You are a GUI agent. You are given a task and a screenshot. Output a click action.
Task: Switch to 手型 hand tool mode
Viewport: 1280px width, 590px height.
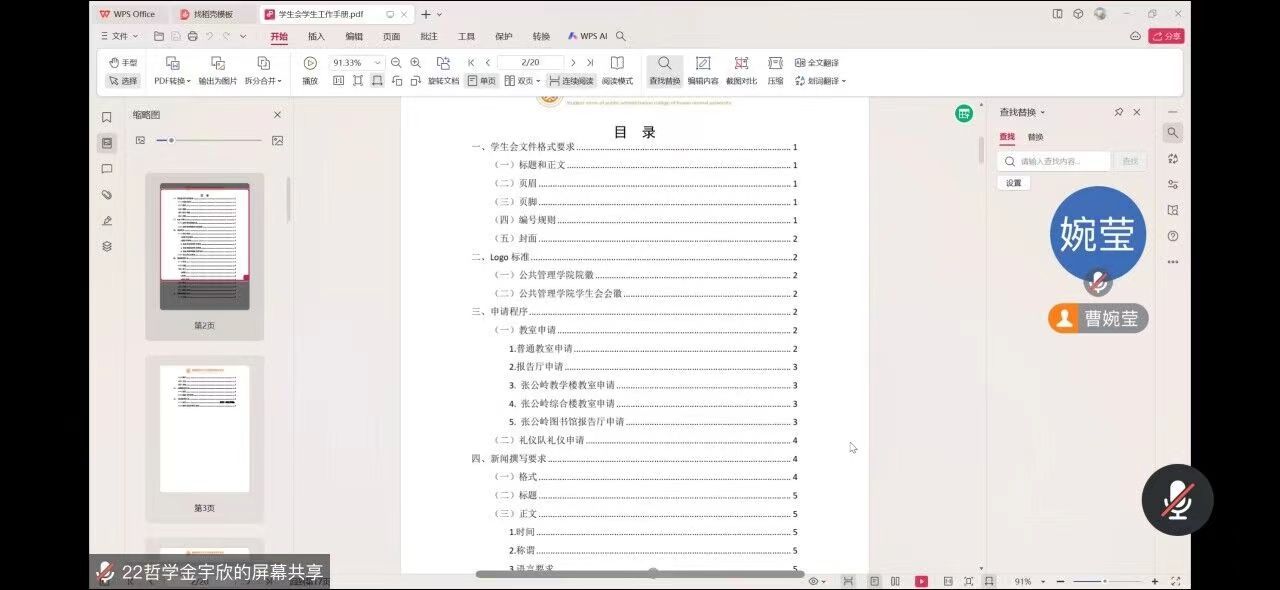(x=123, y=63)
